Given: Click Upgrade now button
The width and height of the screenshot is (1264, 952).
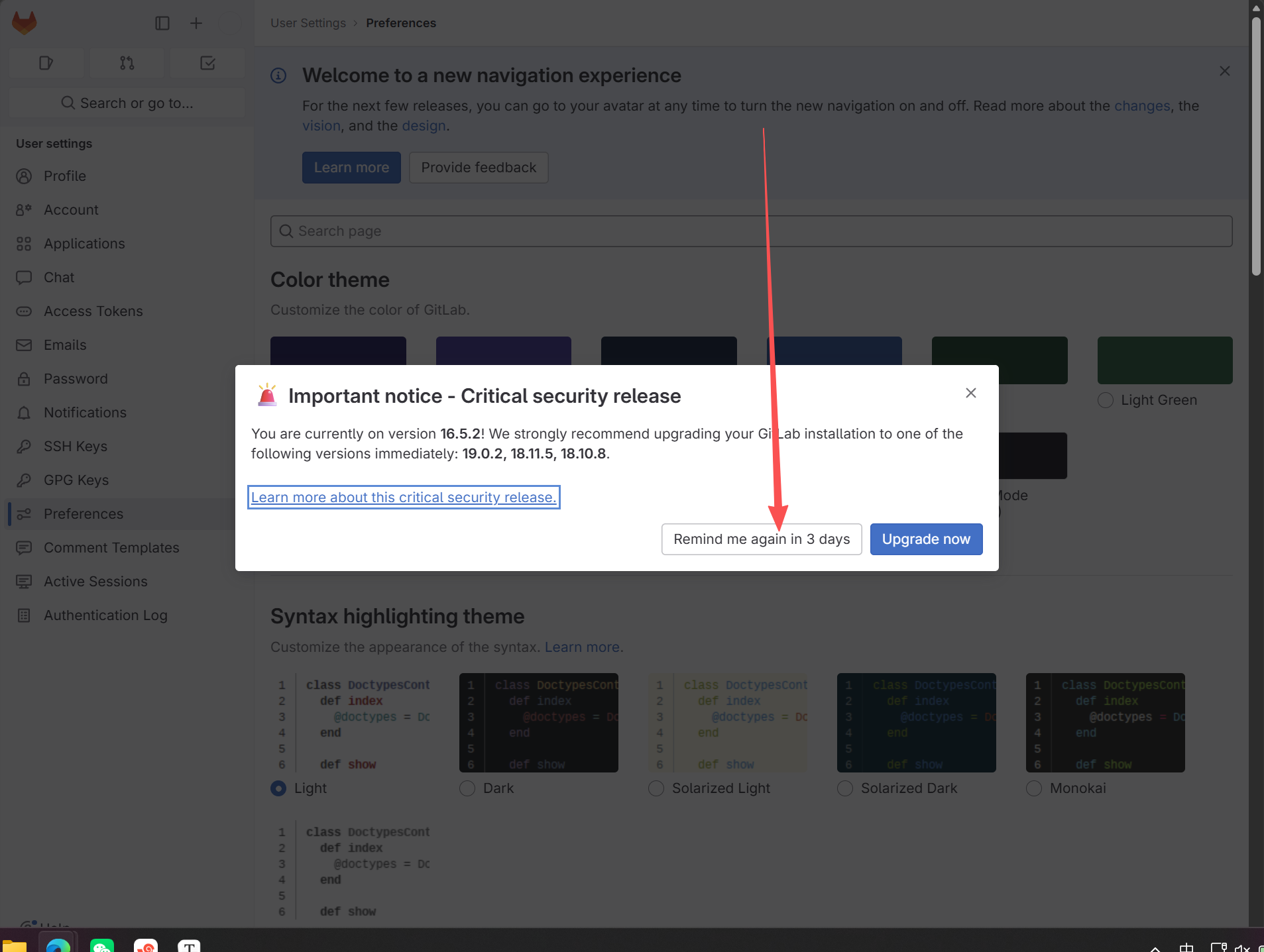Looking at the screenshot, I should (x=927, y=539).
